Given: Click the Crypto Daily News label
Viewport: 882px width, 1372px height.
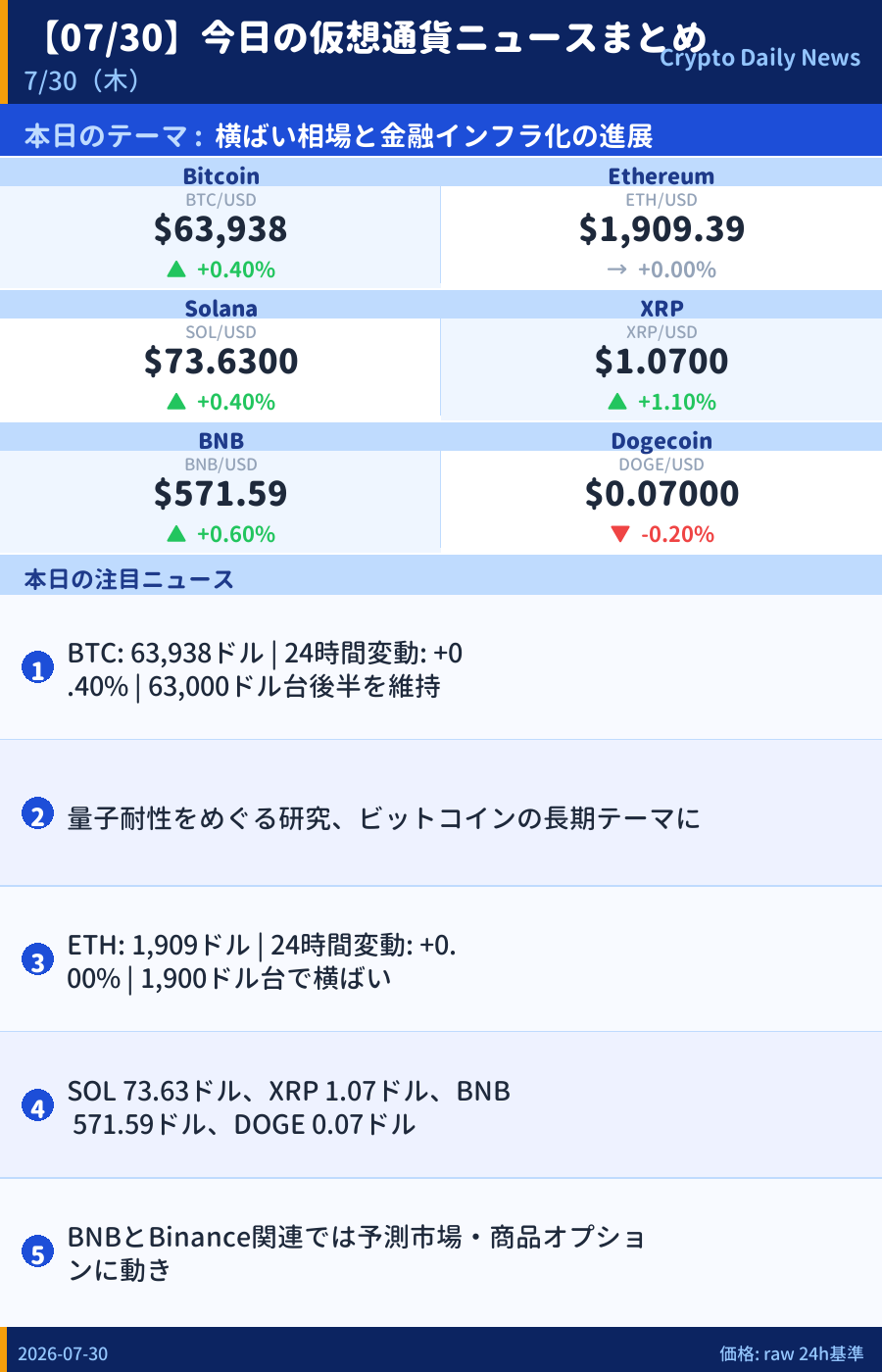Looking at the screenshot, I should click(x=759, y=58).
